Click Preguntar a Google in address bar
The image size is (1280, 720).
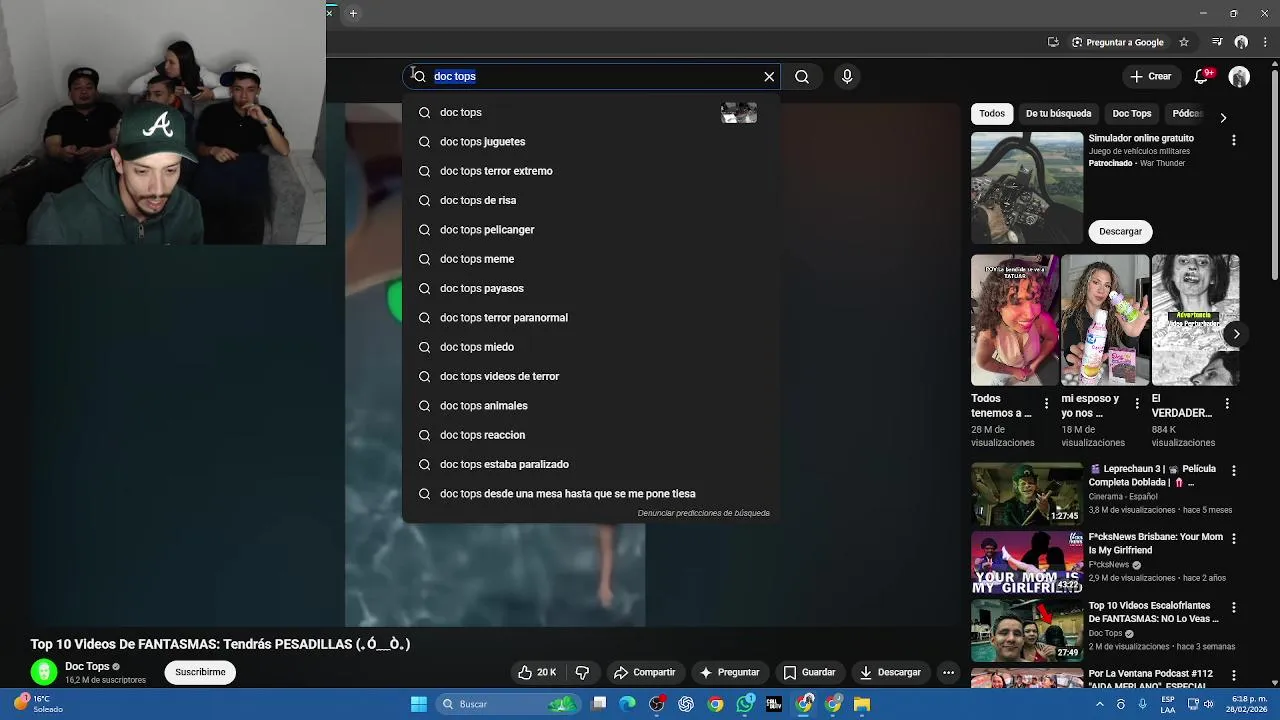(x=1118, y=42)
